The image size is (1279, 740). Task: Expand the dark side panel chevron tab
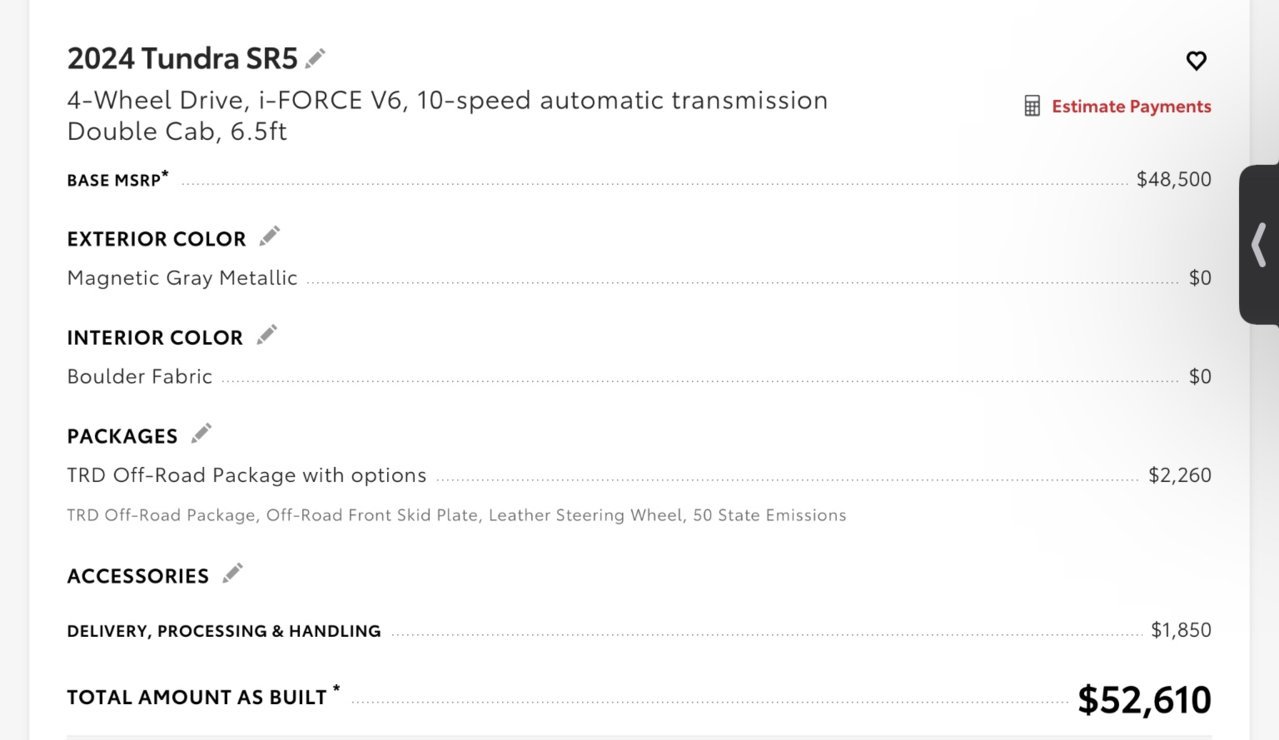point(1259,245)
